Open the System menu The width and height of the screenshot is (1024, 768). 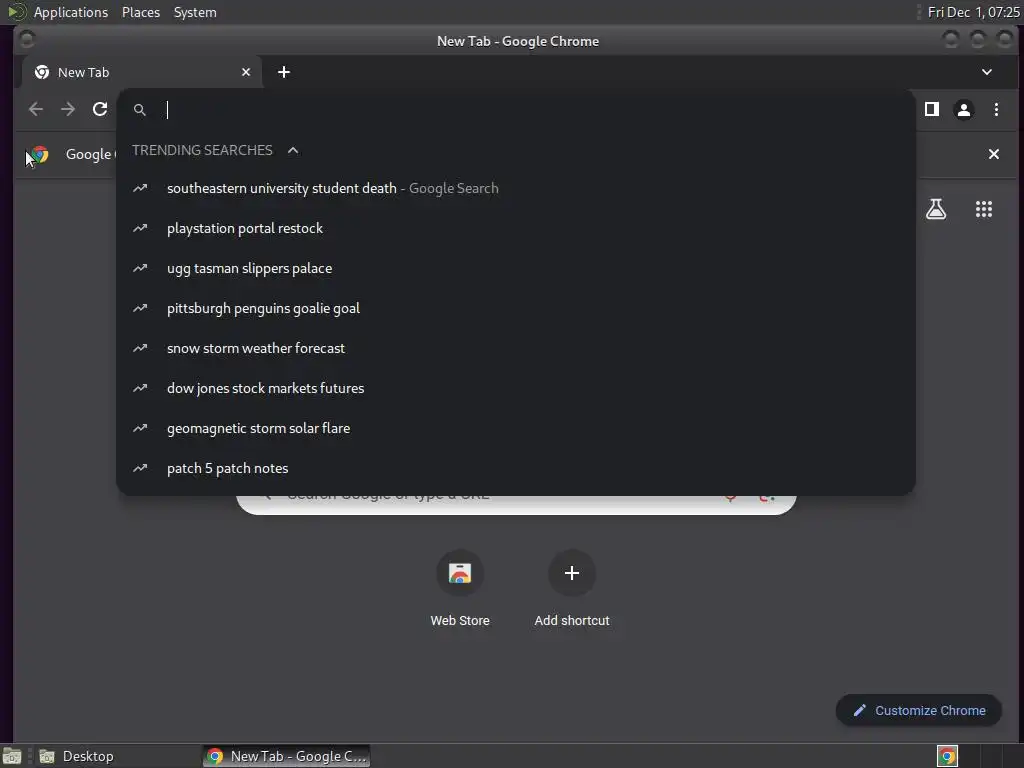(195, 12)
